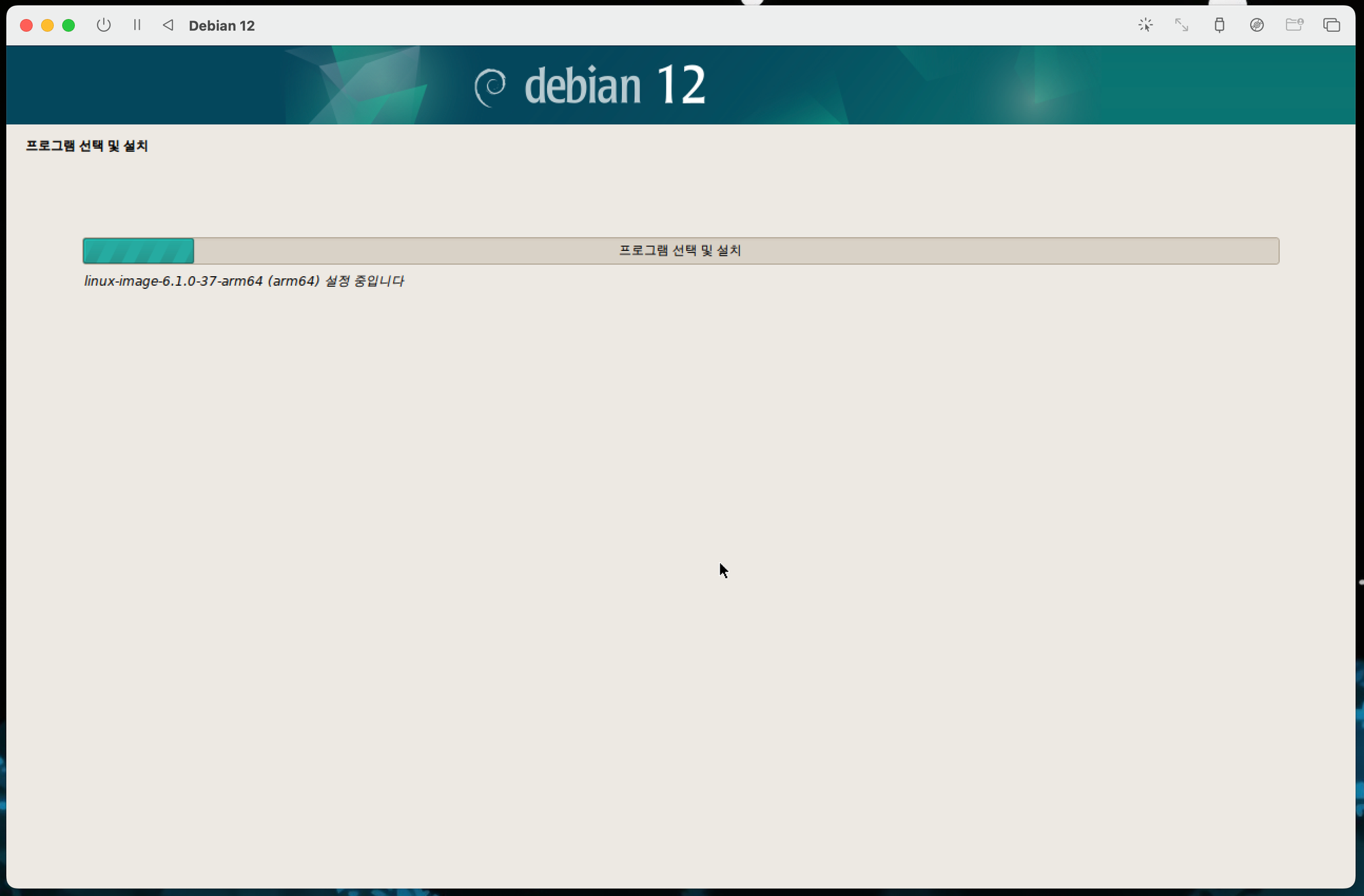This screenshot has height=896, width=1364.
Task: Open the shared folder icon
Action: [x=1294, y=25]
